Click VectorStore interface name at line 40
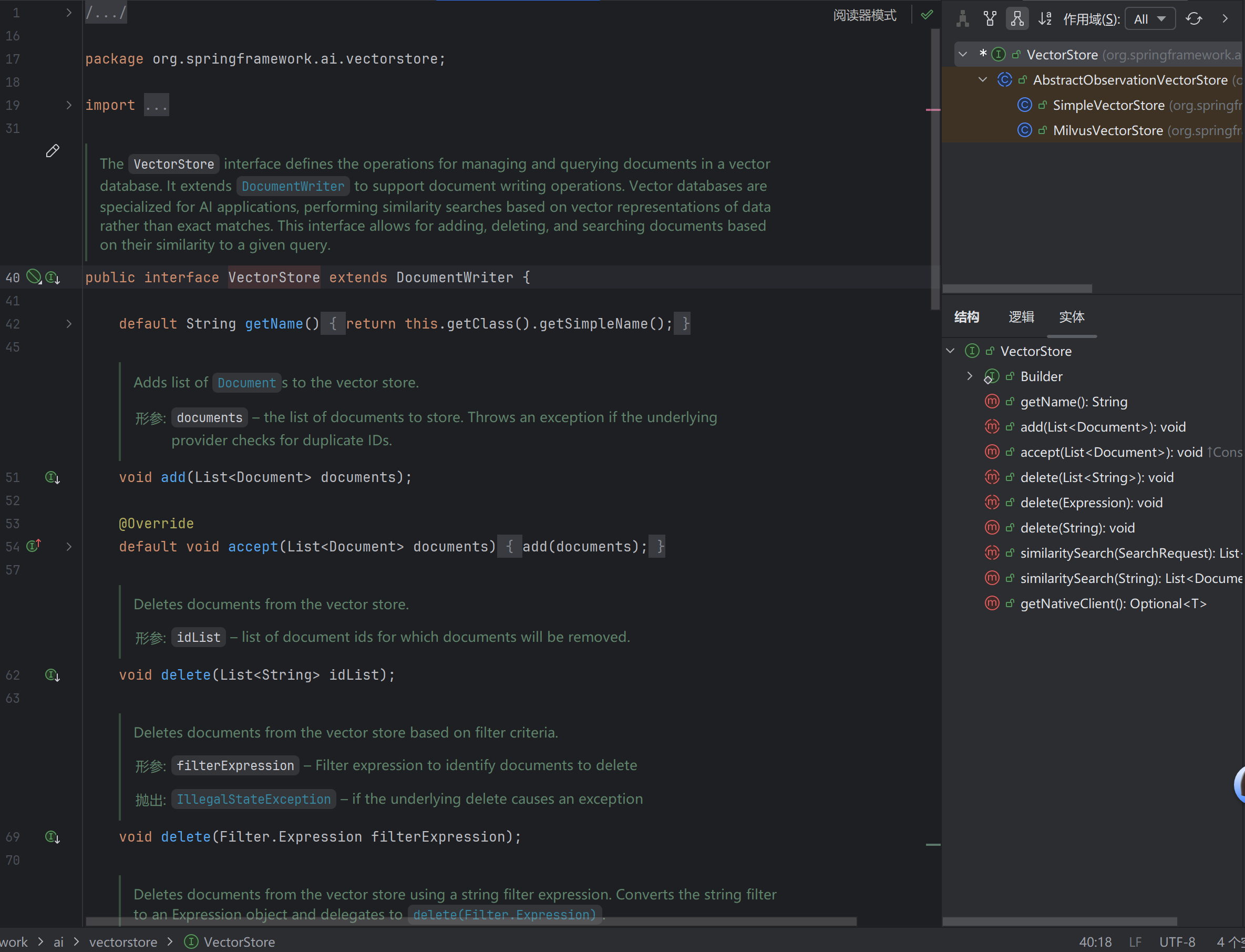Image resolution: width=1245 pixels, height=952 pixels. (274, 277)
